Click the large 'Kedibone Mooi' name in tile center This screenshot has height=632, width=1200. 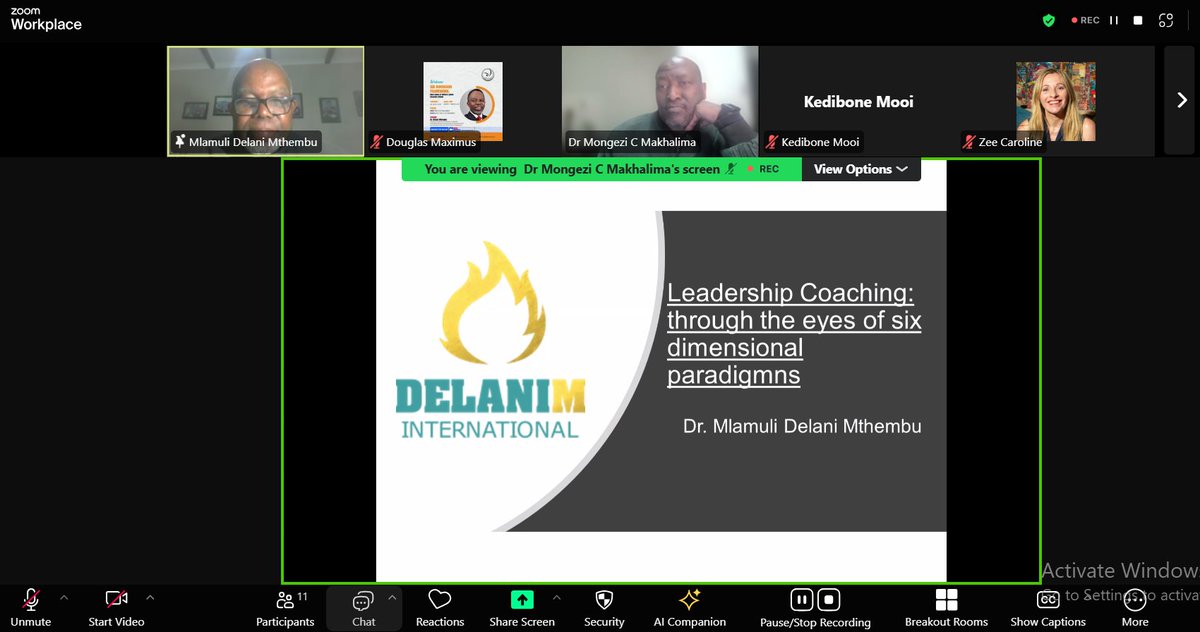click(x=859, y=101)
